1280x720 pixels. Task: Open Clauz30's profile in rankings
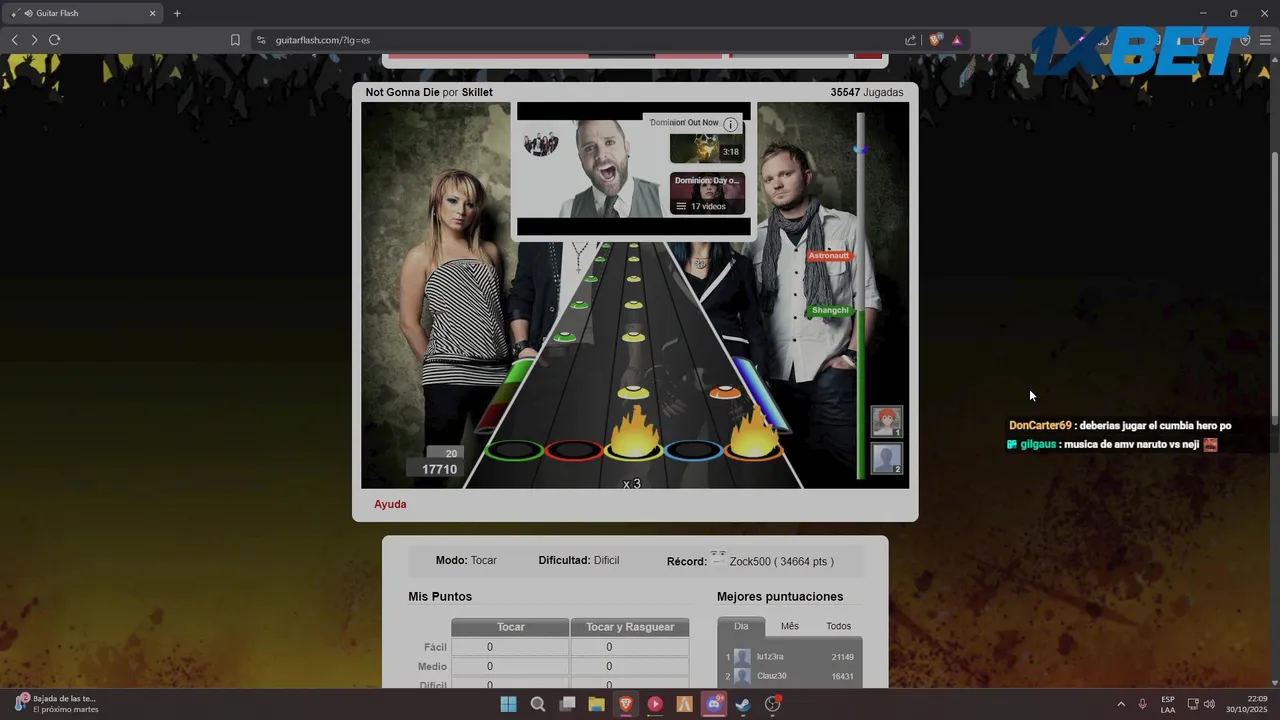pos(772,676)
